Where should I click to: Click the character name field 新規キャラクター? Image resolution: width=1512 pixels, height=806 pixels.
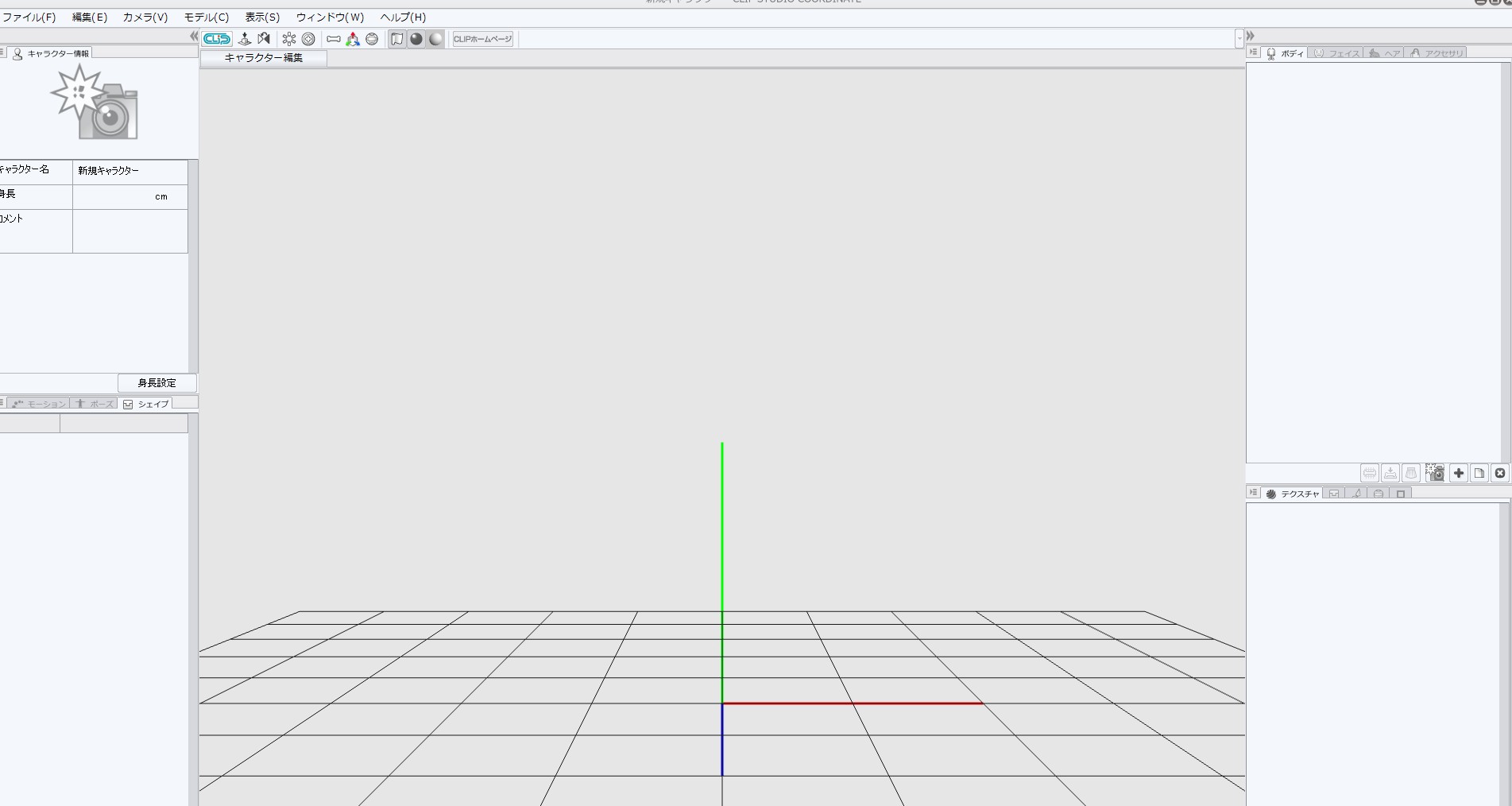(130, 172)
